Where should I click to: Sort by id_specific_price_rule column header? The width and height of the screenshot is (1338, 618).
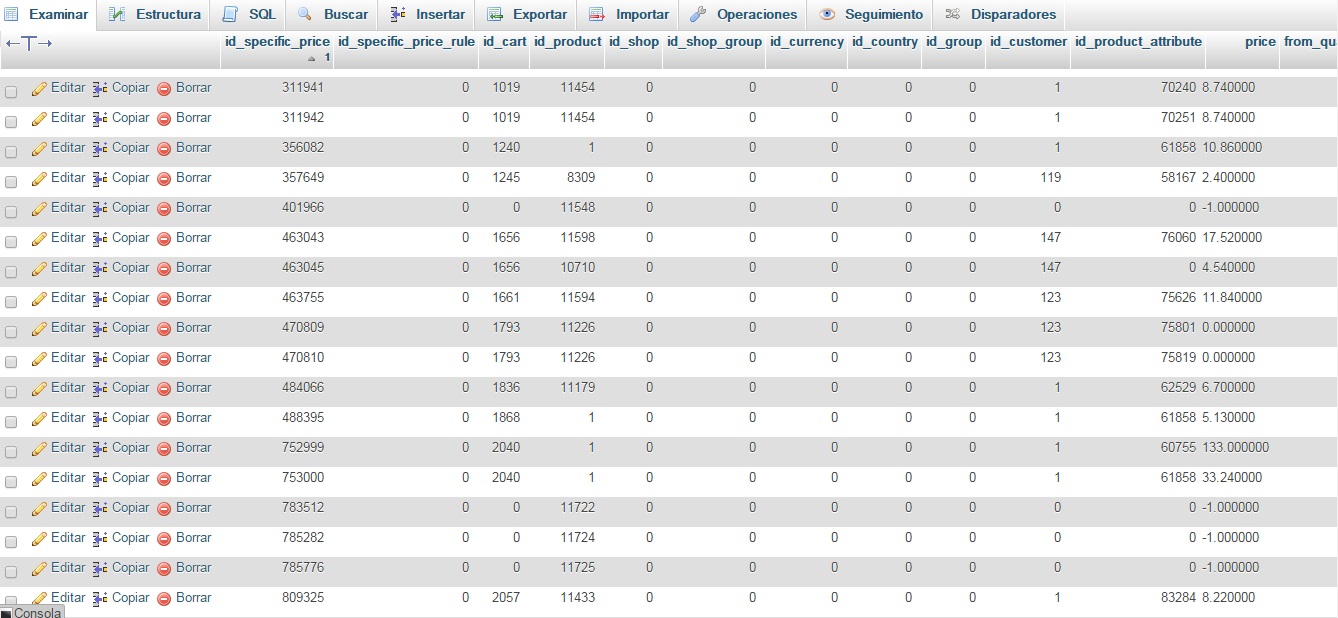[x=406, y=42]
